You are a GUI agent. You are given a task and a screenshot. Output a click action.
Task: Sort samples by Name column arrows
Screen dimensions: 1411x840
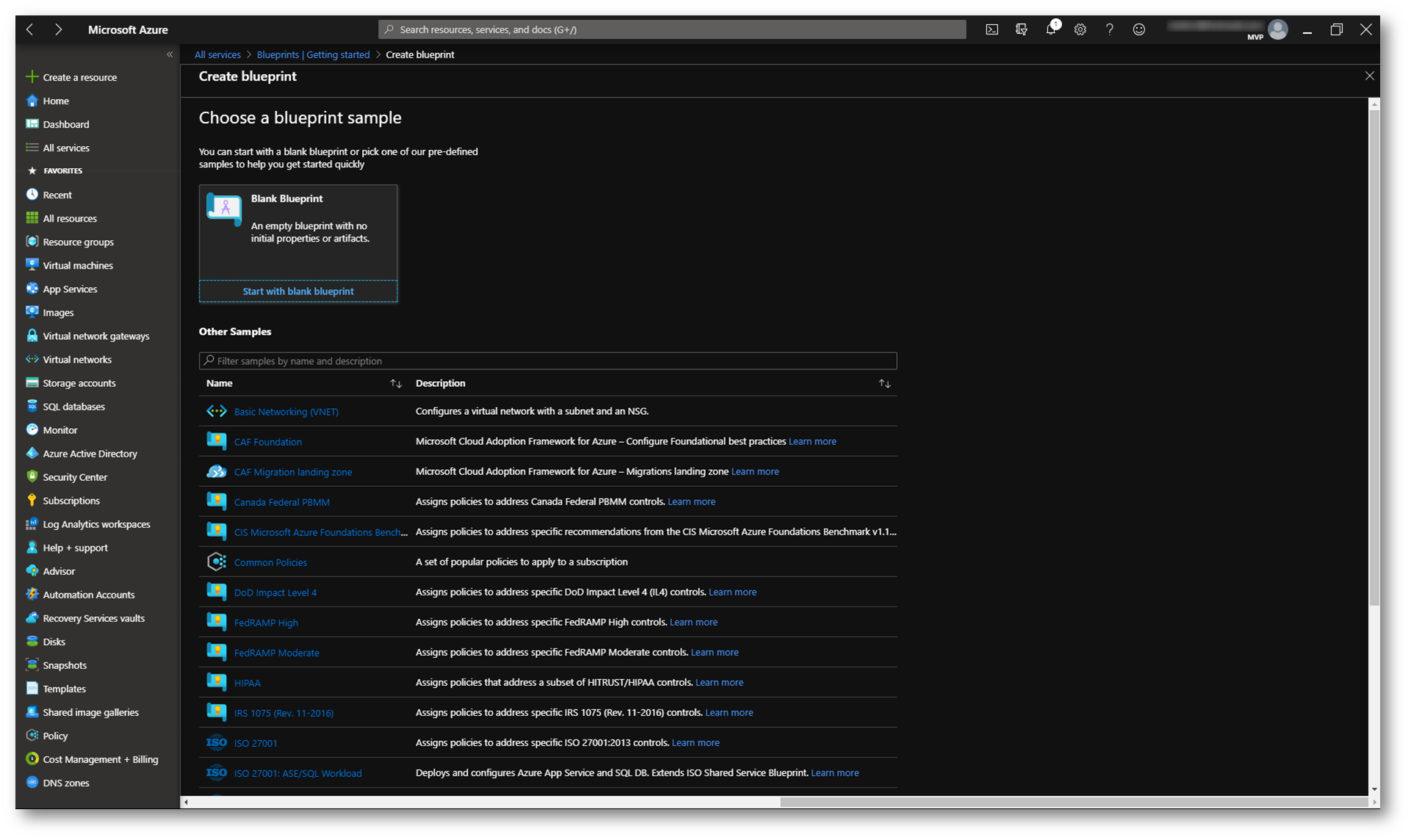[x=396, y=383]
